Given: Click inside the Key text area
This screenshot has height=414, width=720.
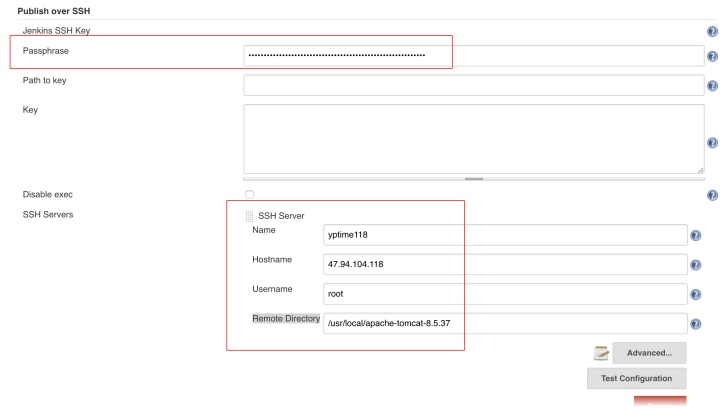Looking at the screenshot, I should (473, 139).
